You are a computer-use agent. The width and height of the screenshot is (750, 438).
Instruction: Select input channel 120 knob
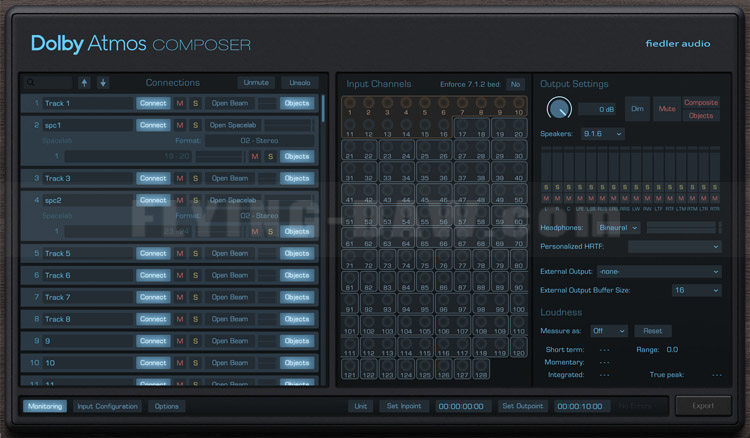pyautogui.click(x=519, y=344)
